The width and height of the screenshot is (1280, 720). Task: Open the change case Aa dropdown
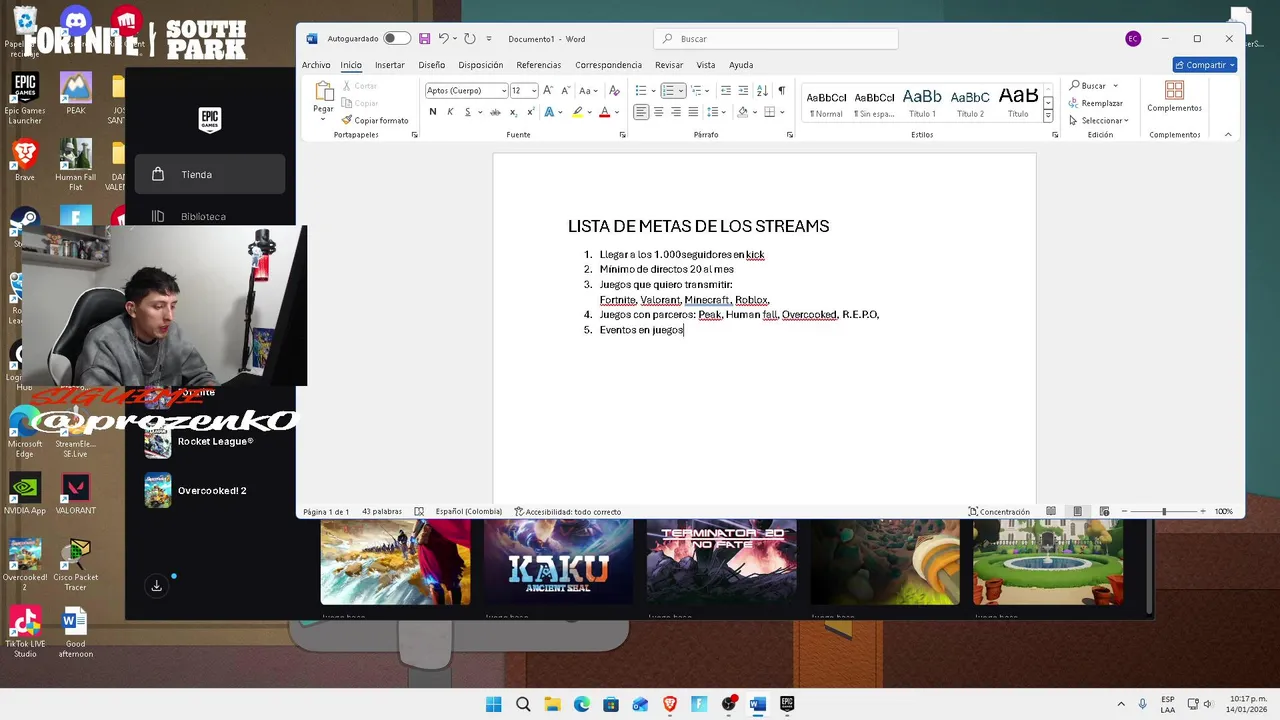(589, 90)
